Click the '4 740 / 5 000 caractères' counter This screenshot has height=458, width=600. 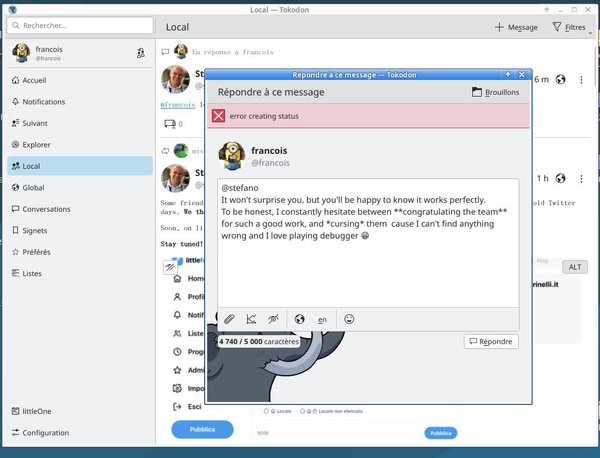259,341
